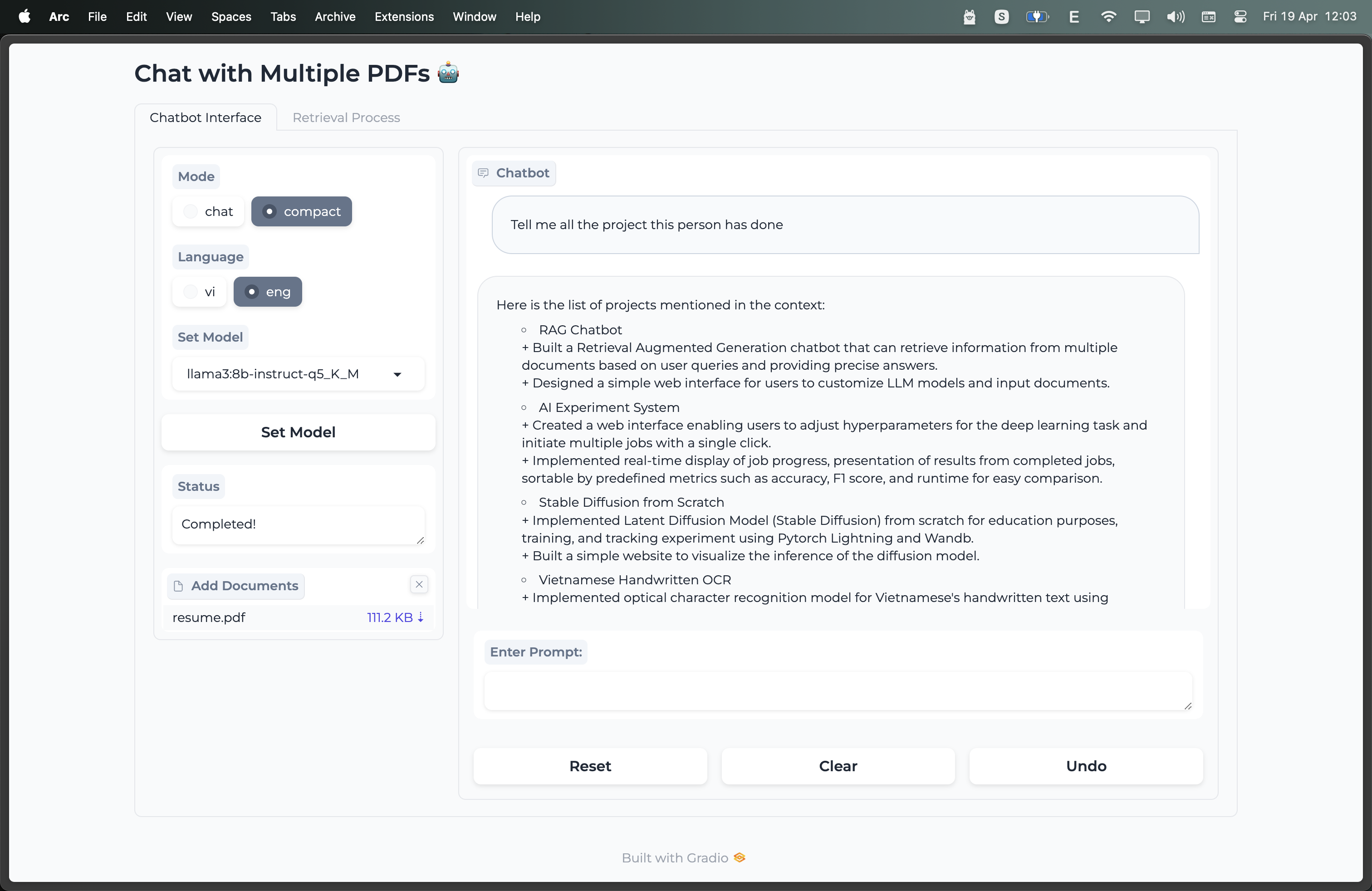Image resolution: width=1372 pixels, height=891 pixels.
Task: Open the Apple menu
Action: 24,17
